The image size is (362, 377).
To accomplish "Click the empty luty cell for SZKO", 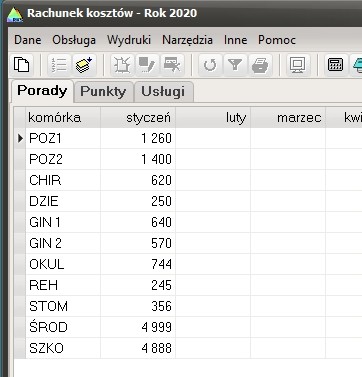I will click(213, 348).
